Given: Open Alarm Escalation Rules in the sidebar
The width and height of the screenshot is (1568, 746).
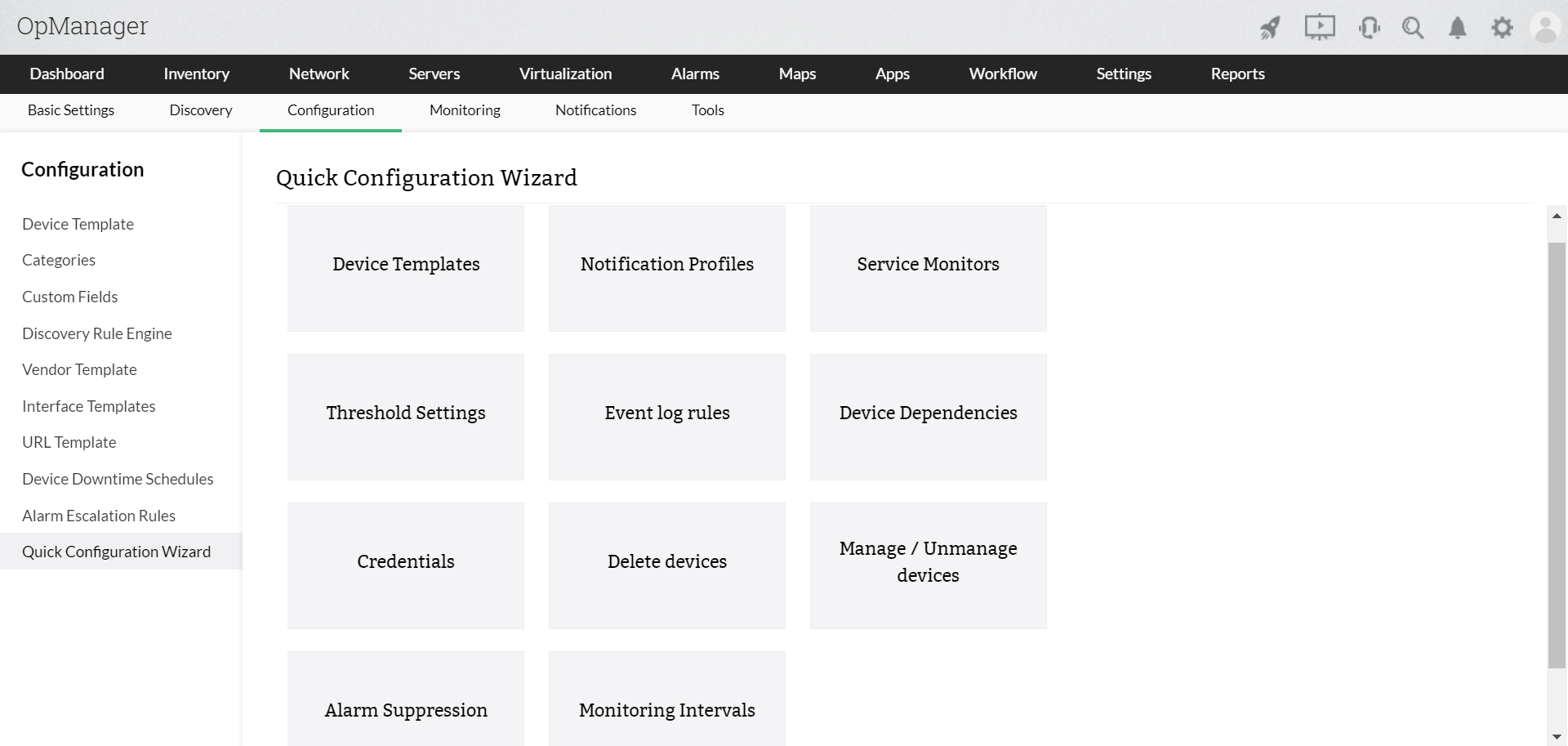Looking at the screenshot, I should 99,516.
